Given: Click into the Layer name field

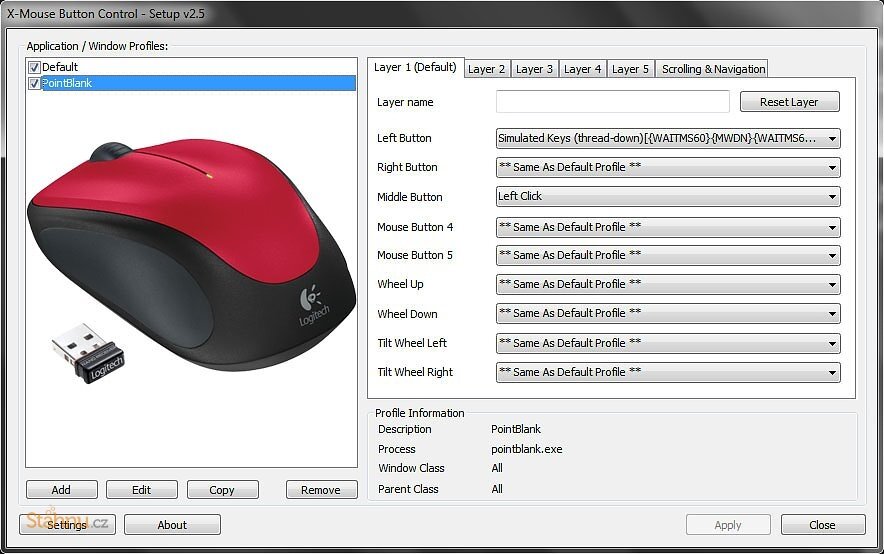Looking at the screenshot, I should [x=613, y=102].
